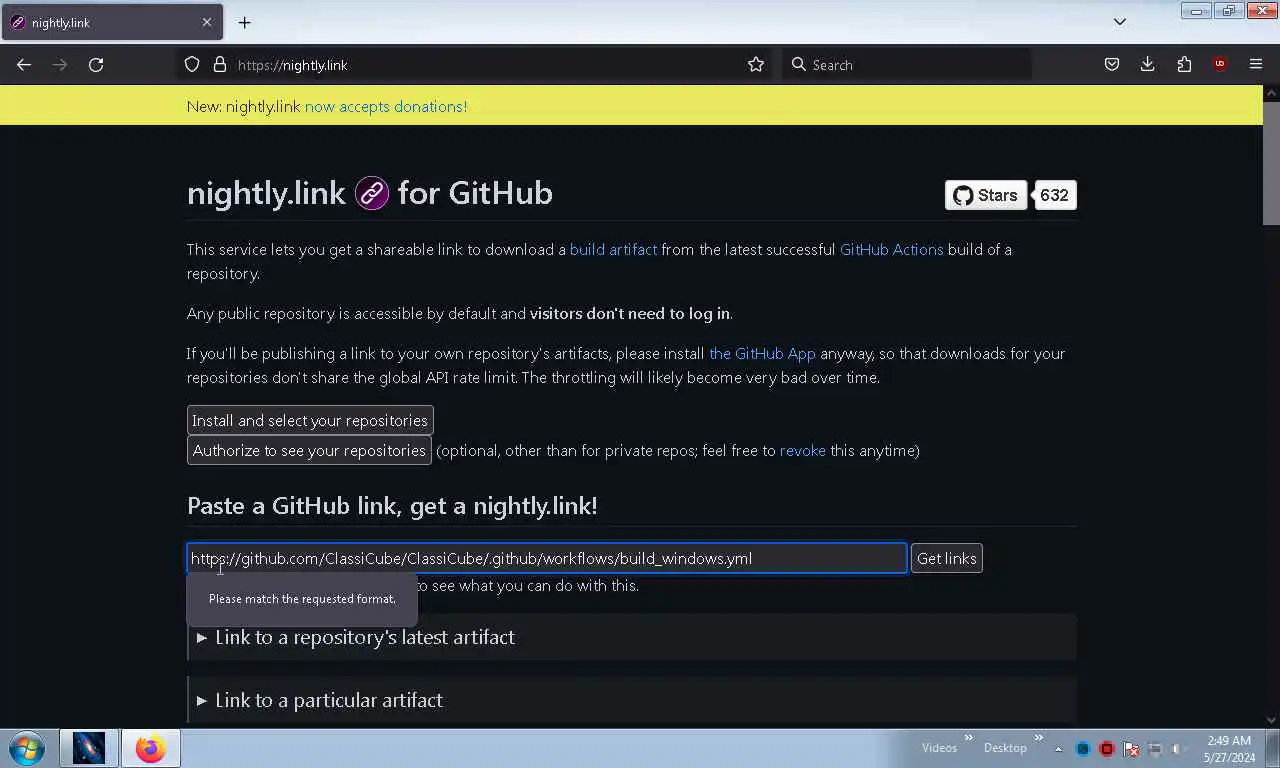Click the network tray icon
1280x768 pixels.
(x=1155, y=749)
